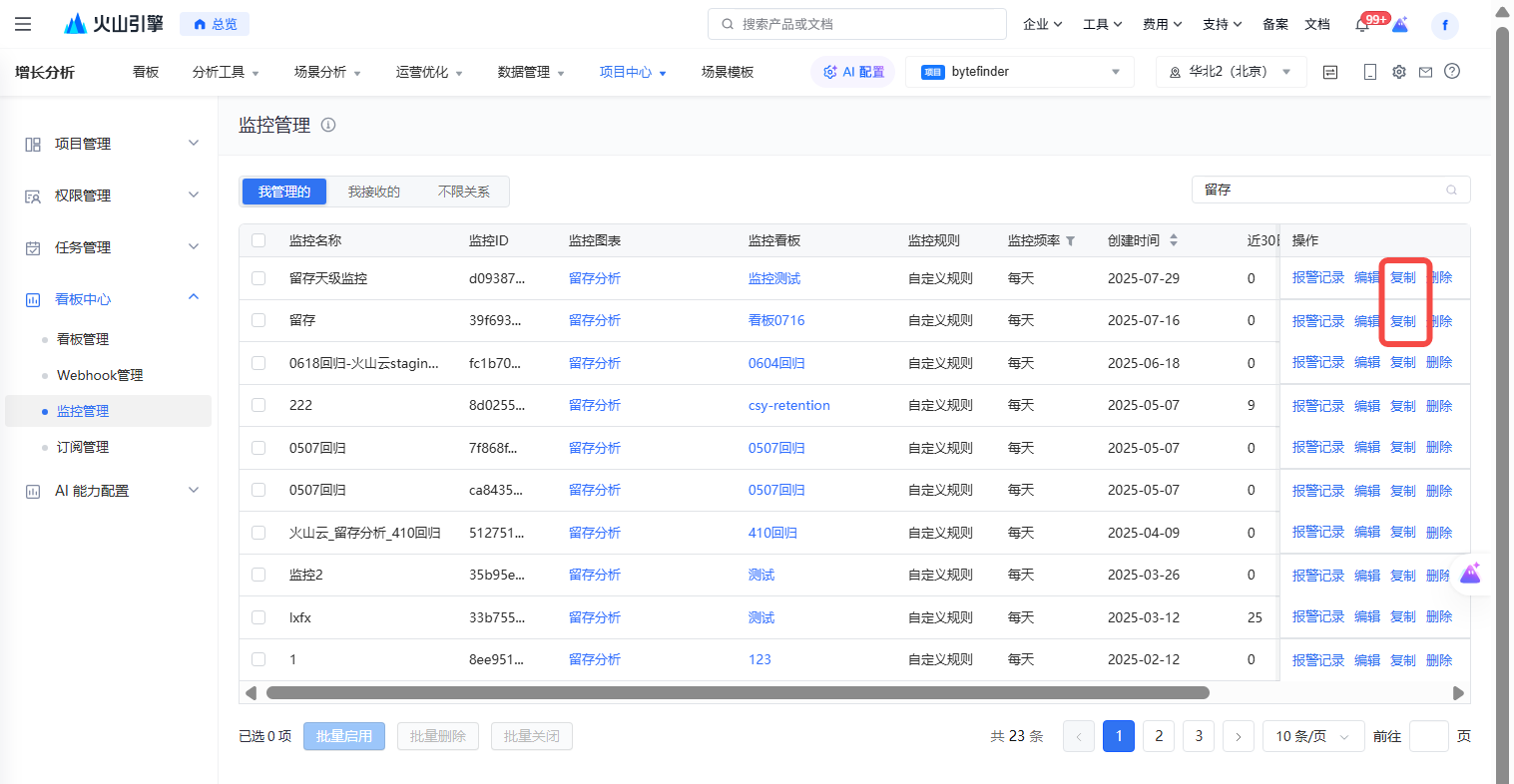Open the 10 条/页 page size dropdown
The image size is (1514, 784).
point(1311,736)
